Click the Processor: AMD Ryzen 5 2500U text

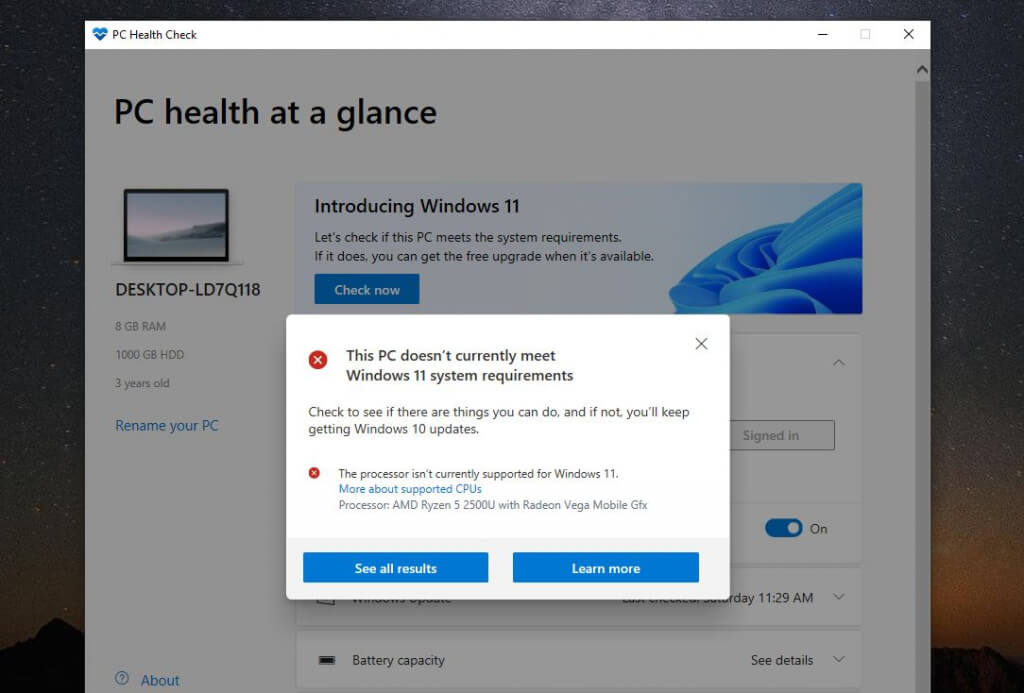pos(493,505)
